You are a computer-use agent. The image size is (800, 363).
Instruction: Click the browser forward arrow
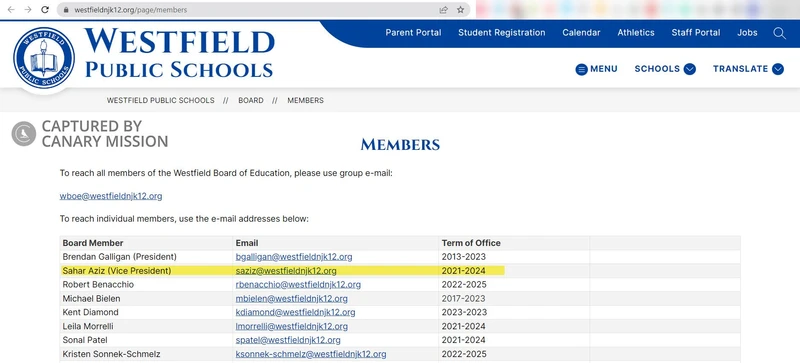point(28,10)
